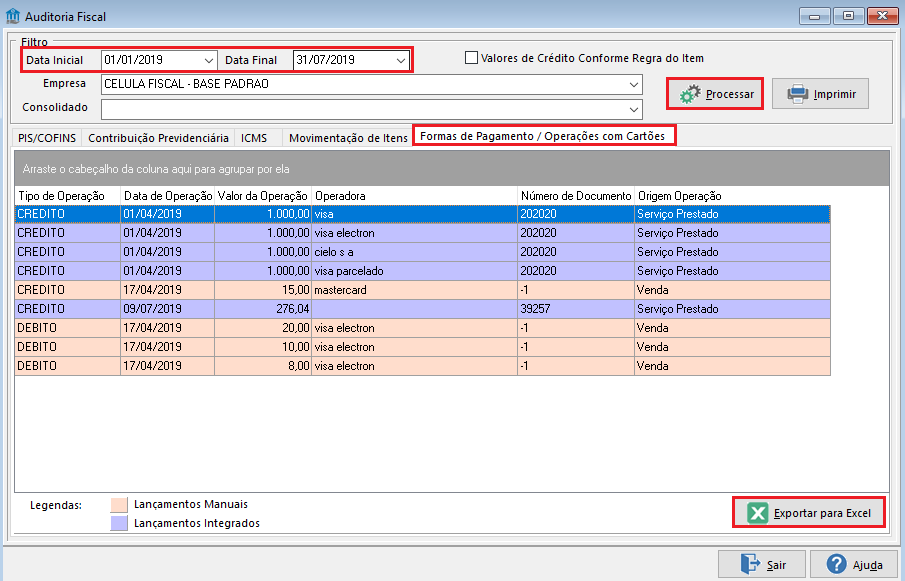The width and height of the screenshot is (905, 581).
Task: Open the Data Inicial date dropdown arrow
Action: click(x=208, y=60)
